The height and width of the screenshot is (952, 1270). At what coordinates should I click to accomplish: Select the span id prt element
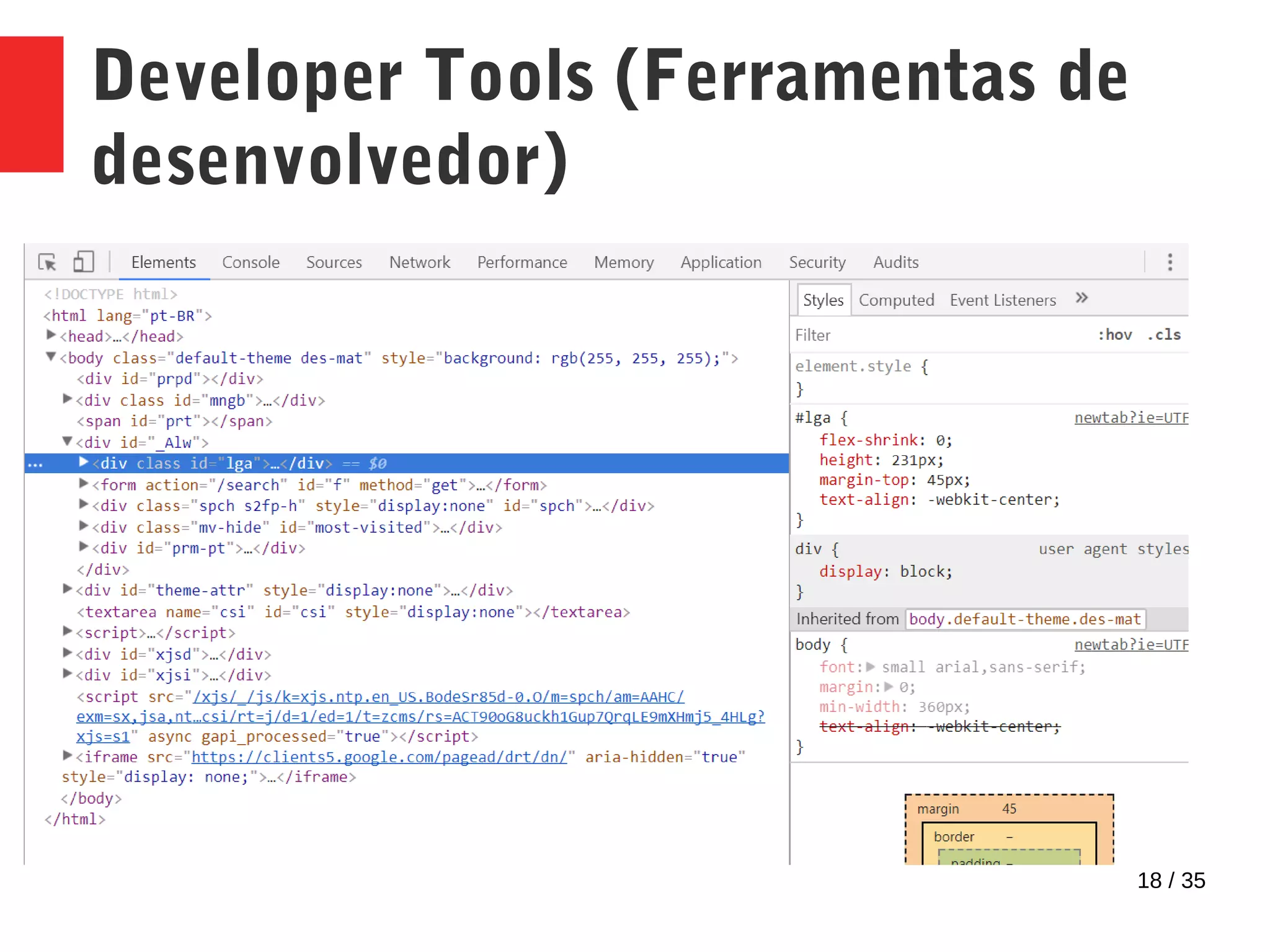[x=174, y=421]
